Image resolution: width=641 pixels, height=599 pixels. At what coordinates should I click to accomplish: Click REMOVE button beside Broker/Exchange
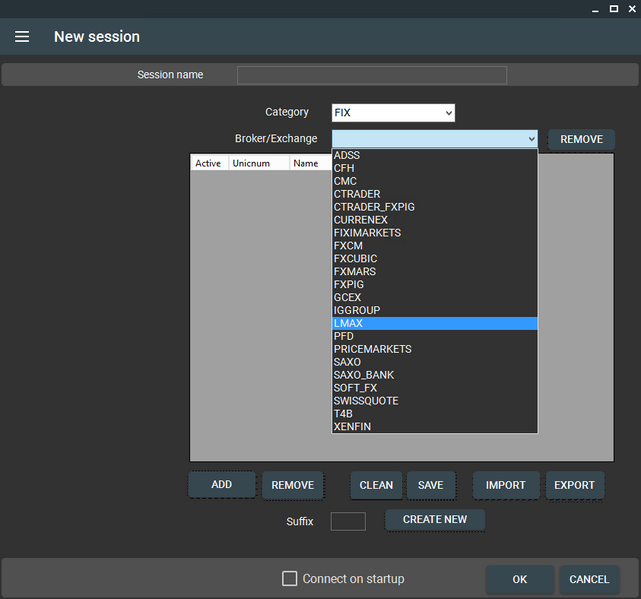tap(581, 139)
